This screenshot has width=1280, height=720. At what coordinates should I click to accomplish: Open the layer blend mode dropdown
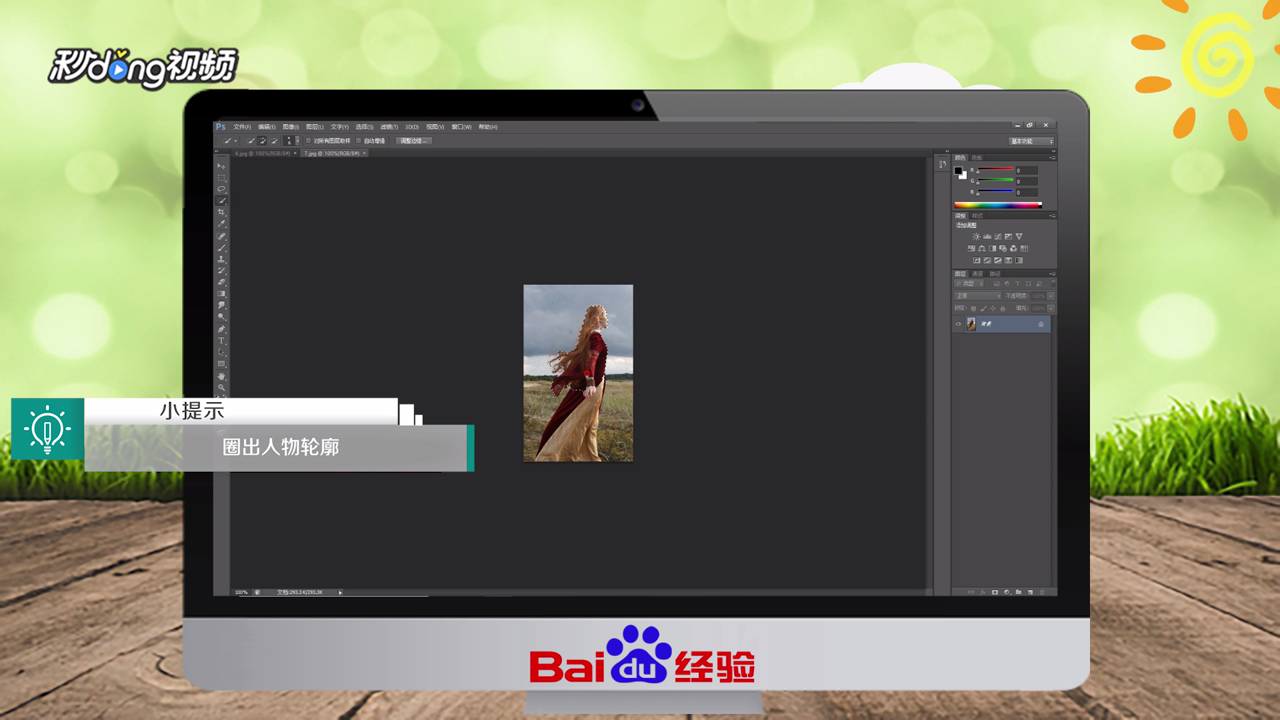[978, 296]
